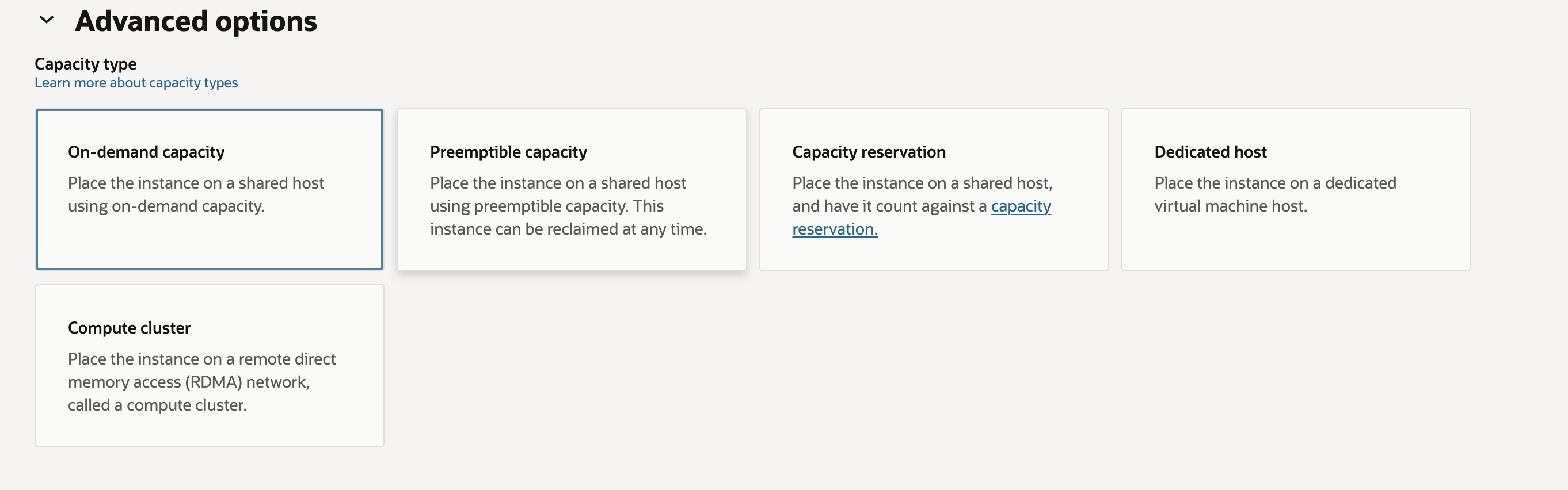This screenshot has height=490, width=1568.
Task: Select the Dedicated host card
Action: coord(1296,189)
